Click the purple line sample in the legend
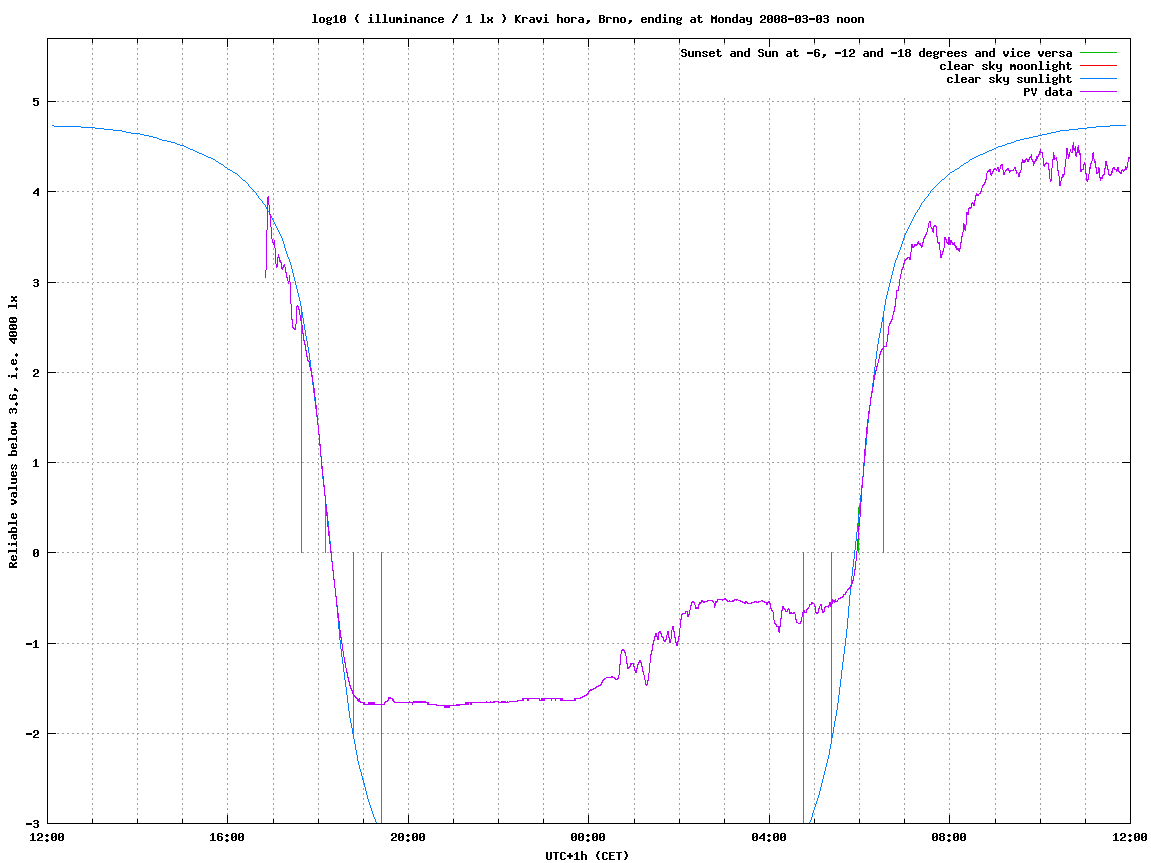The width and height of the screenshot is (1151, 863). pos(1097,92)
